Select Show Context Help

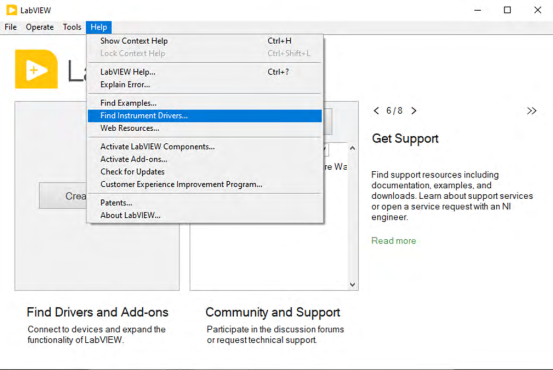205,41
